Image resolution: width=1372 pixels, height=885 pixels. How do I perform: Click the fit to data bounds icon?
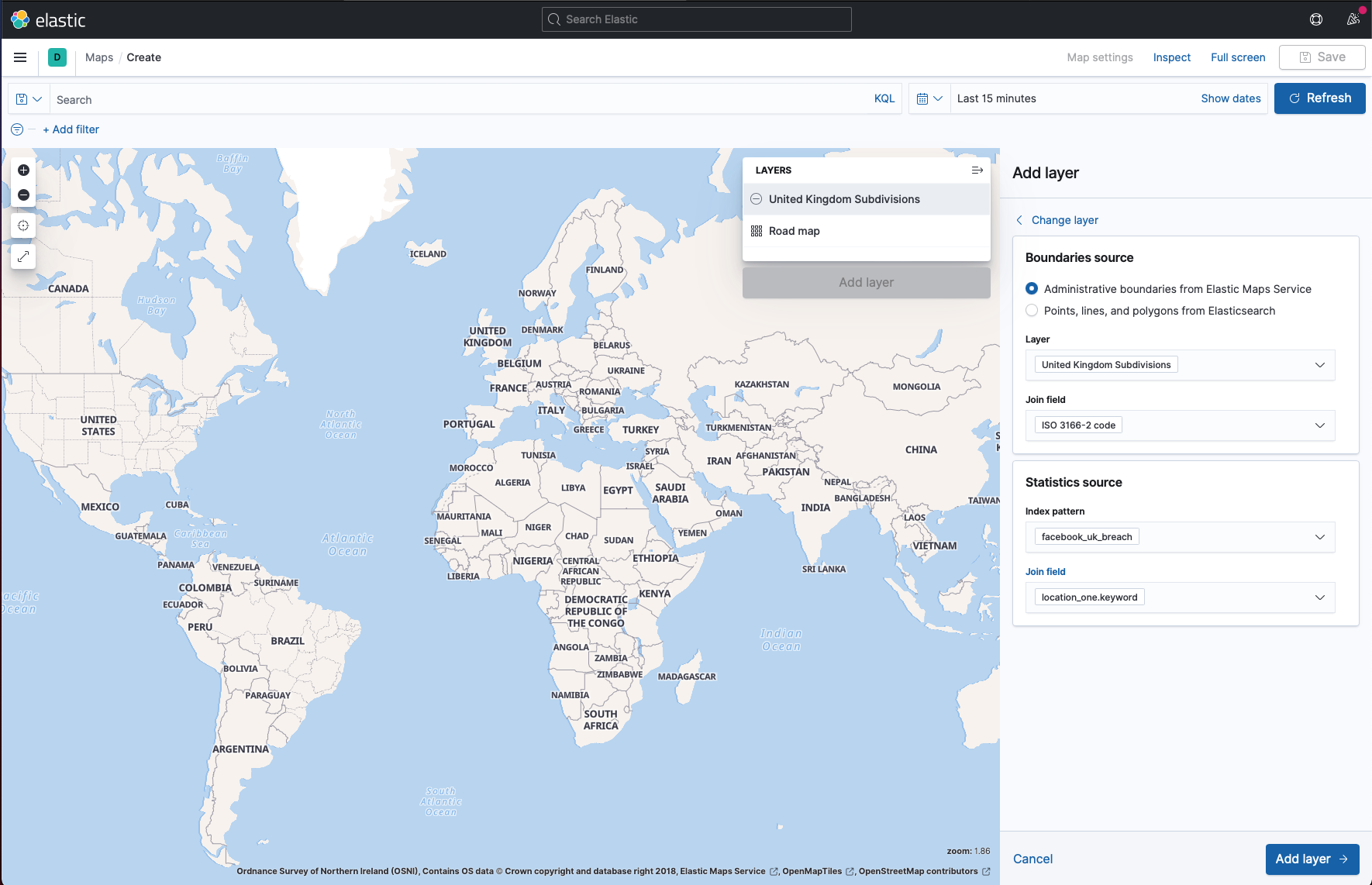click(x=23, y=226)
